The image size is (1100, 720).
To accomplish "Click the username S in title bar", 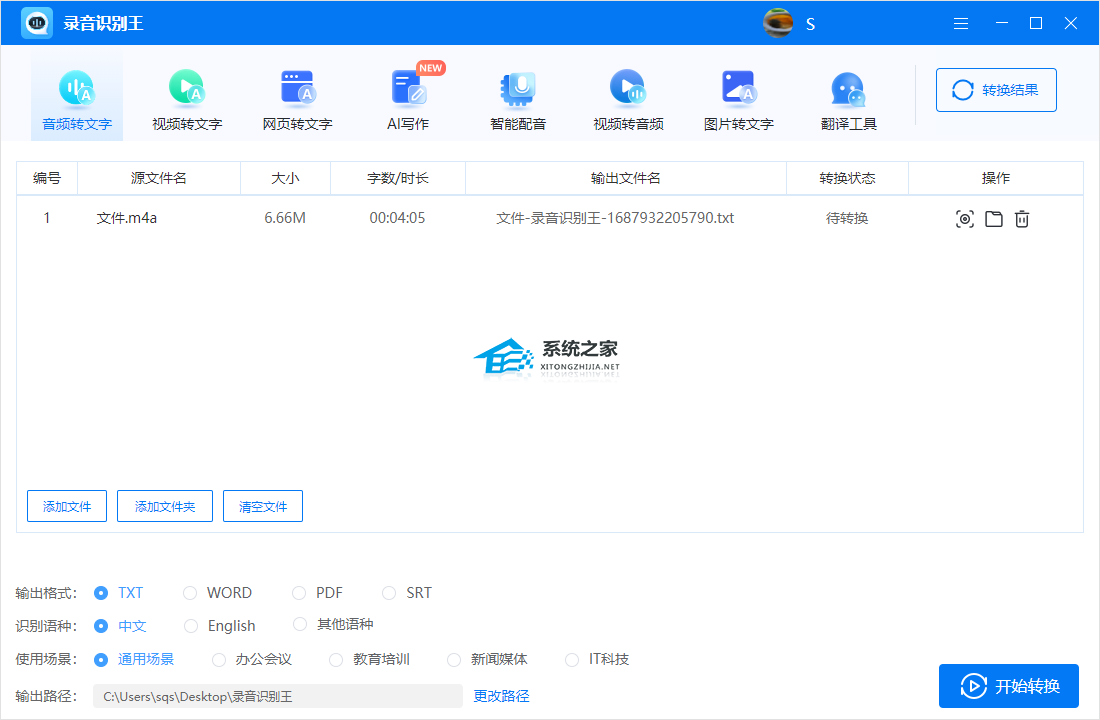I will (810, 25).
